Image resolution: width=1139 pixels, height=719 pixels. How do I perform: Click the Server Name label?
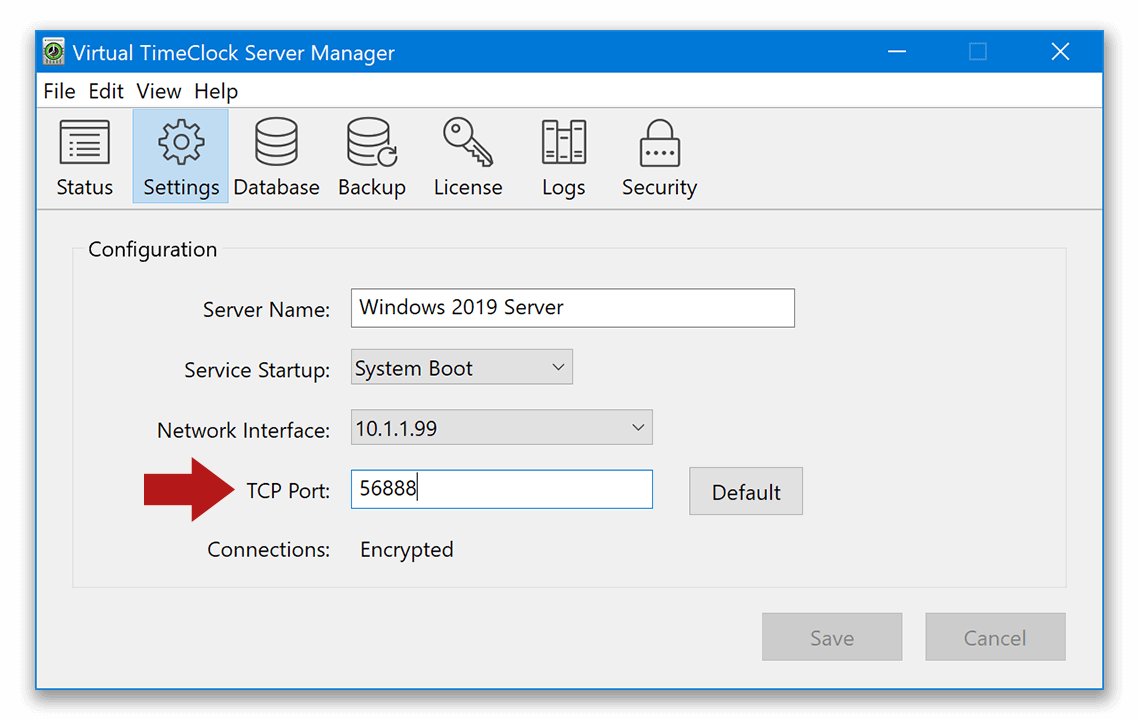266,310
